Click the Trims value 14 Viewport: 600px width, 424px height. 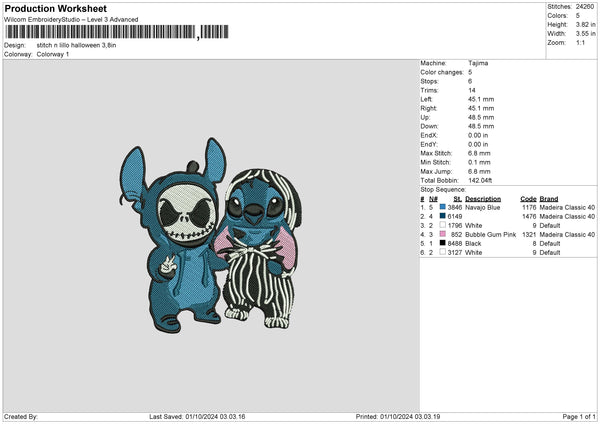[x=472, y=90]
